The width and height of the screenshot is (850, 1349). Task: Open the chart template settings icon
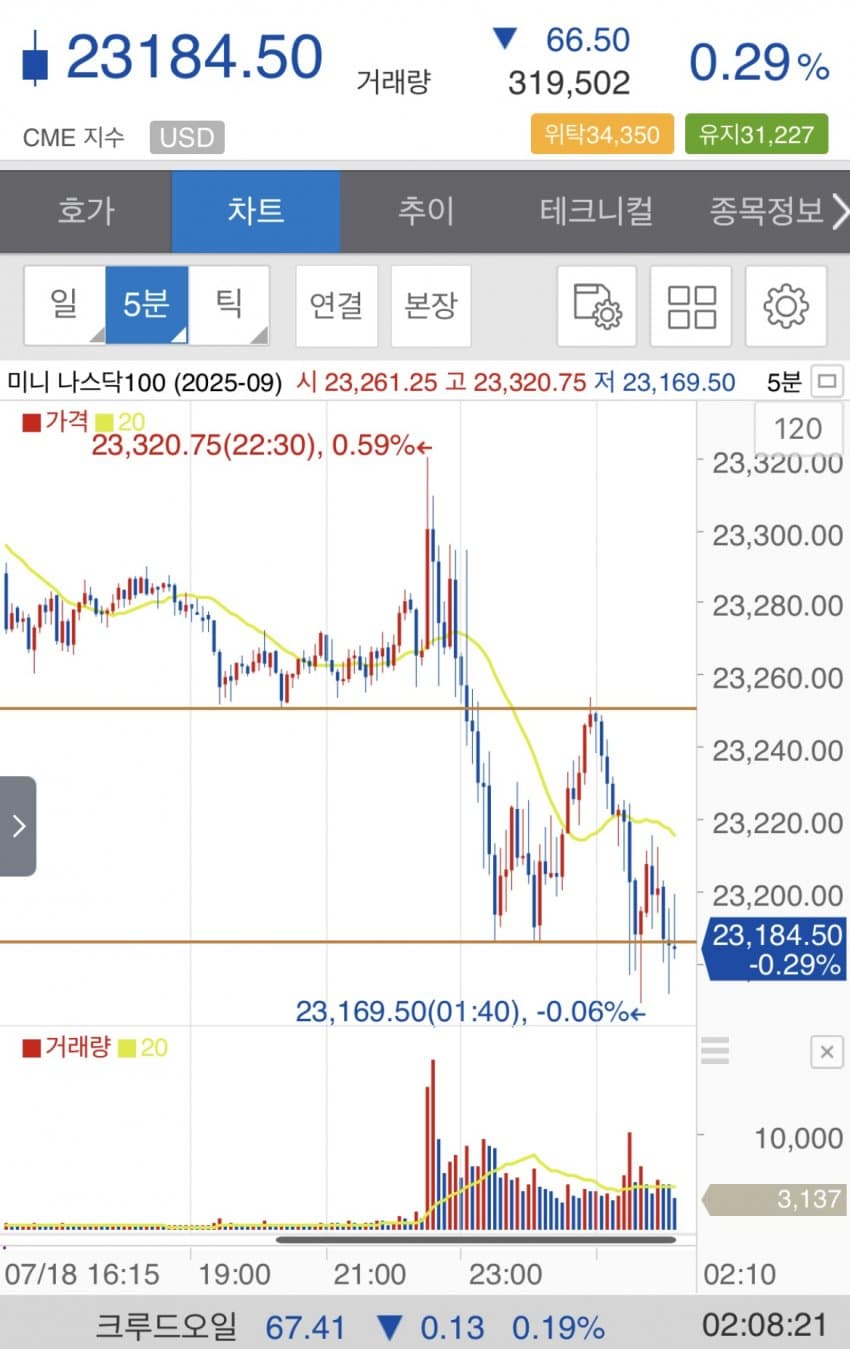[597, 306]
